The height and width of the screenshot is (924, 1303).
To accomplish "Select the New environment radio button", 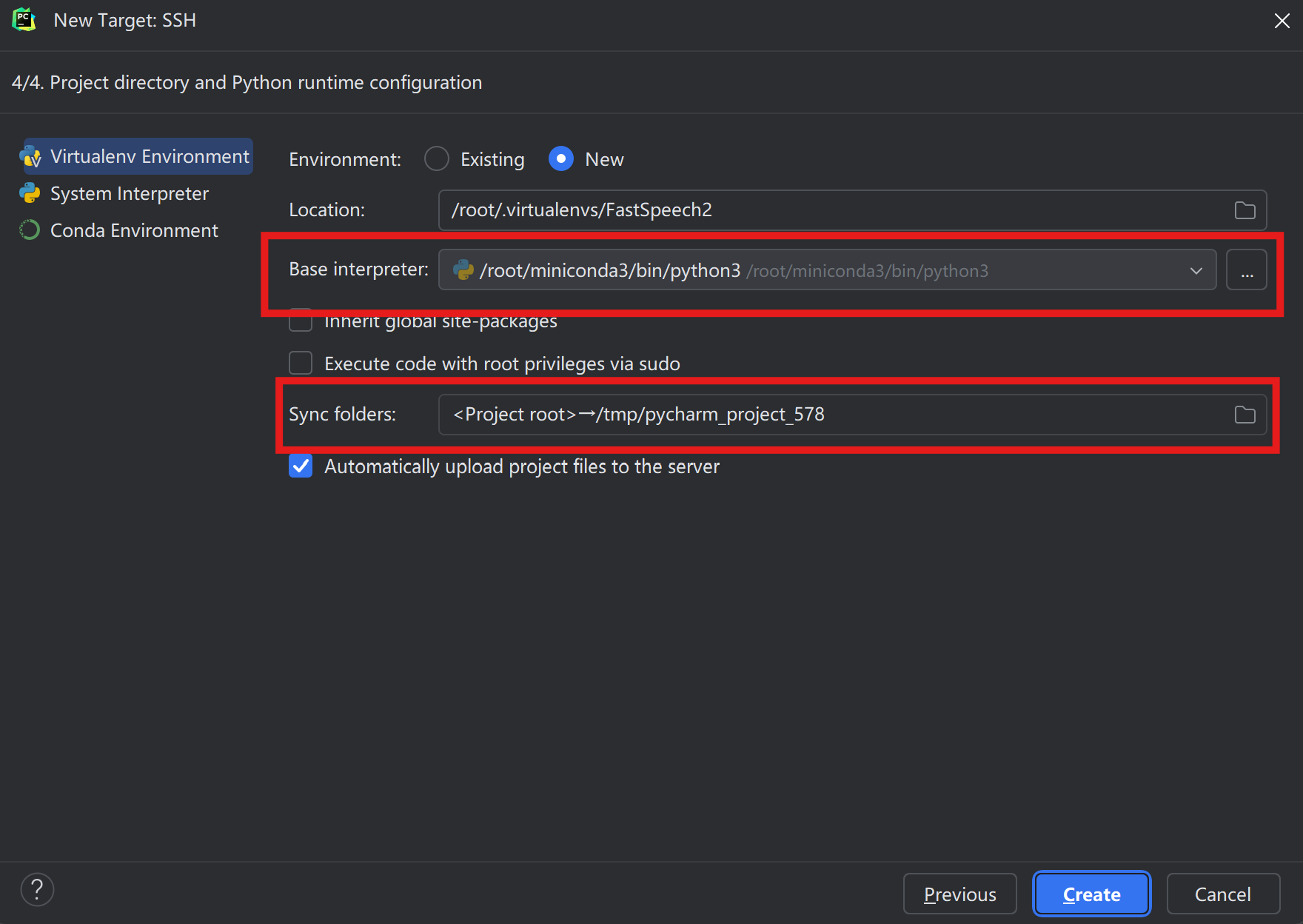I will click(561, 159).
